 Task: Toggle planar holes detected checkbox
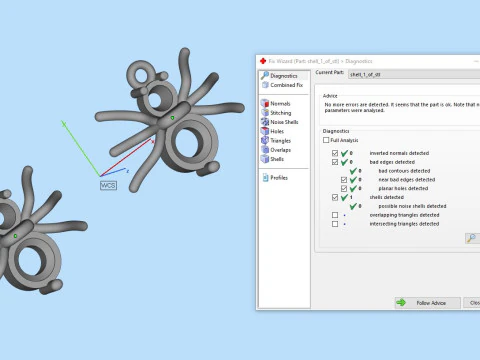pyautogui.click(x=344, y=188)
